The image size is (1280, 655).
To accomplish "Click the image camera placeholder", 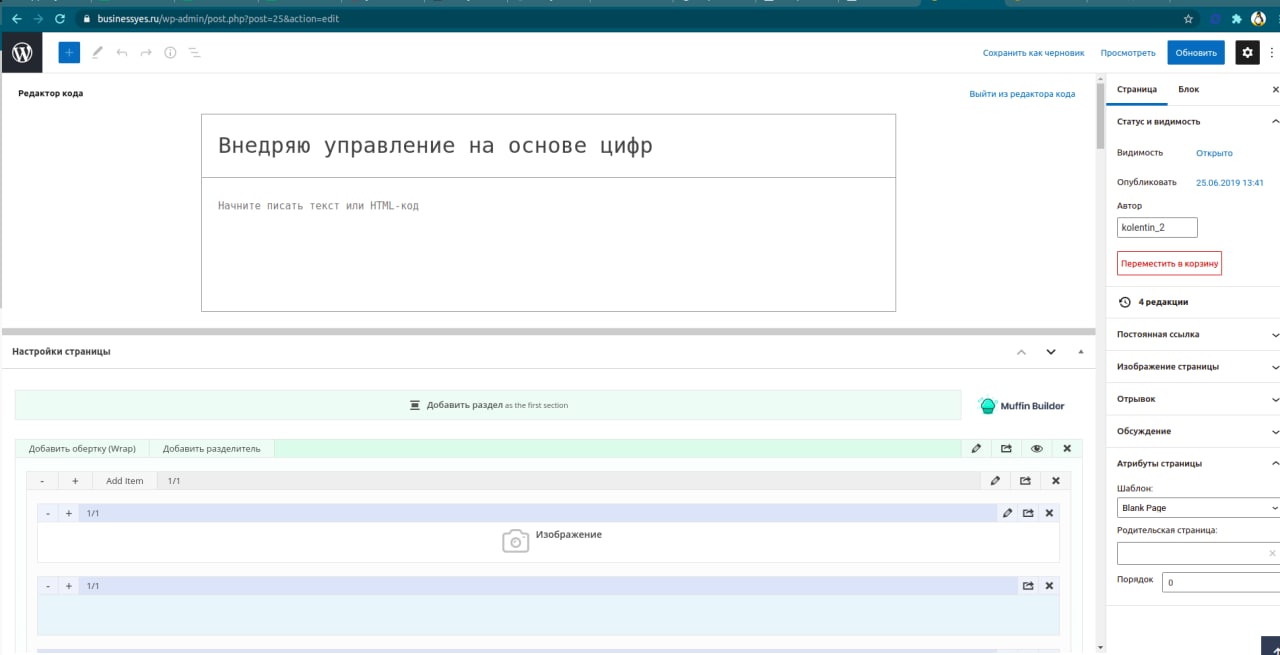I will 515,541.
